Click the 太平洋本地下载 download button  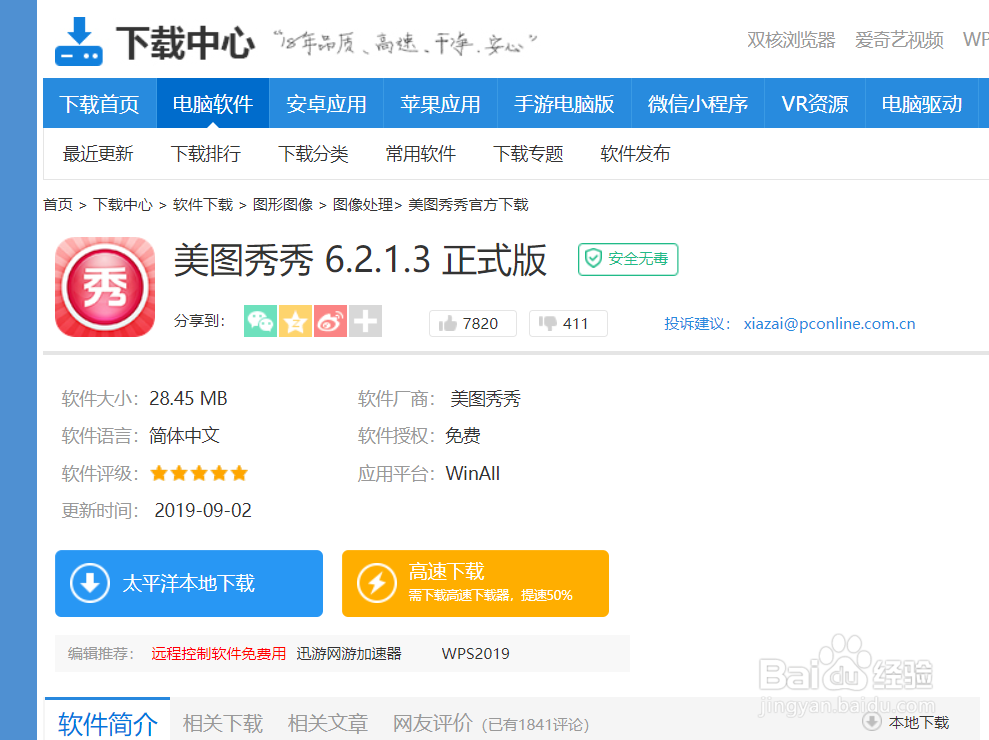(188, 583)
